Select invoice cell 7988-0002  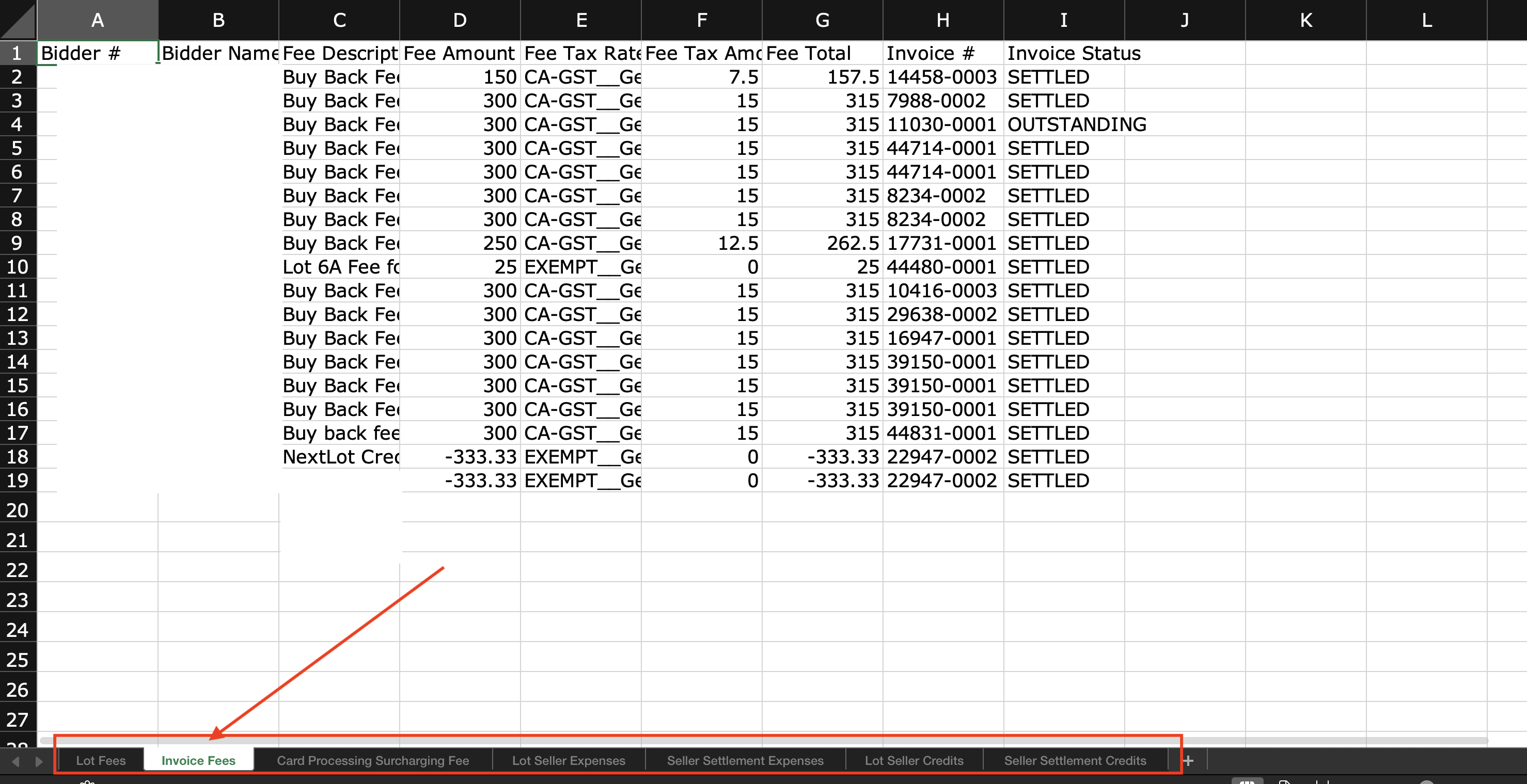(x=943, y=101)
